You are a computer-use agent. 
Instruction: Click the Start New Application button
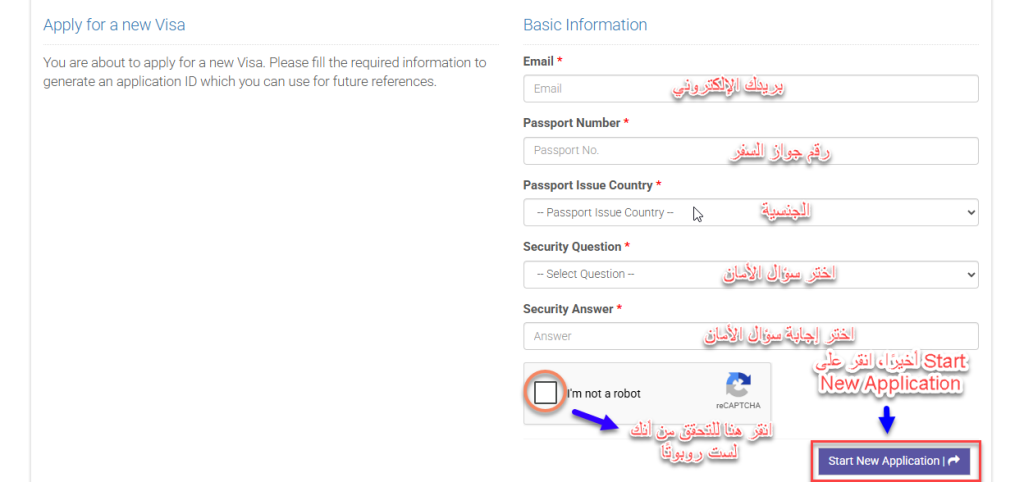click(894, 461)
